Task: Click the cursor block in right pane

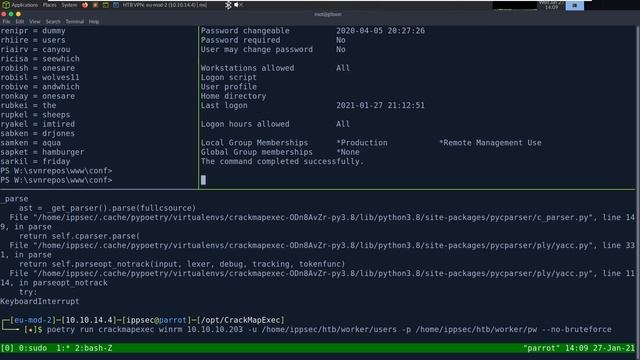Action: [x=203, y=180]
